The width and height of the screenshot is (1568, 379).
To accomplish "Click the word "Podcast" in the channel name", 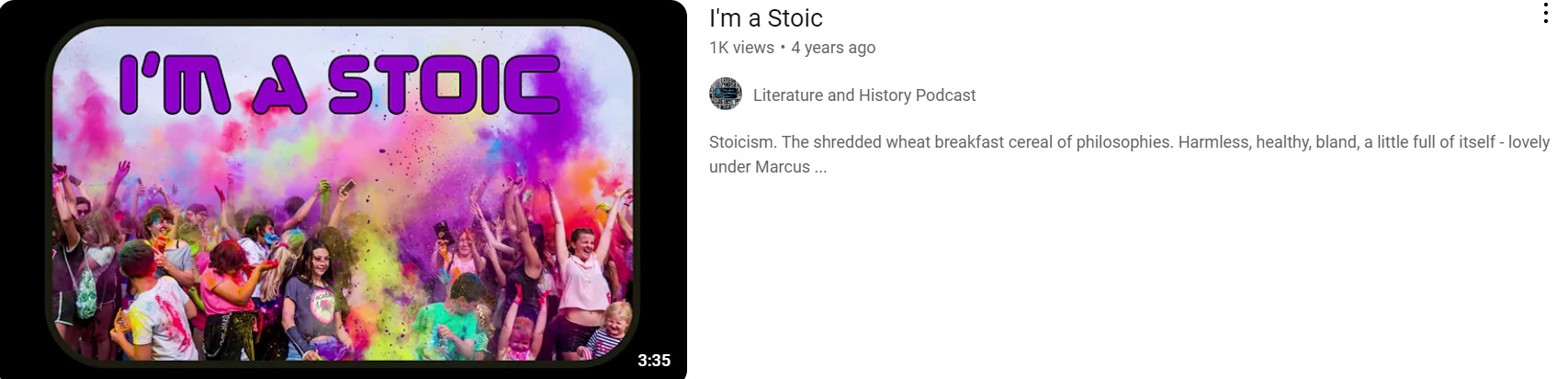I will pyautogui.click(x=945, y=95).
